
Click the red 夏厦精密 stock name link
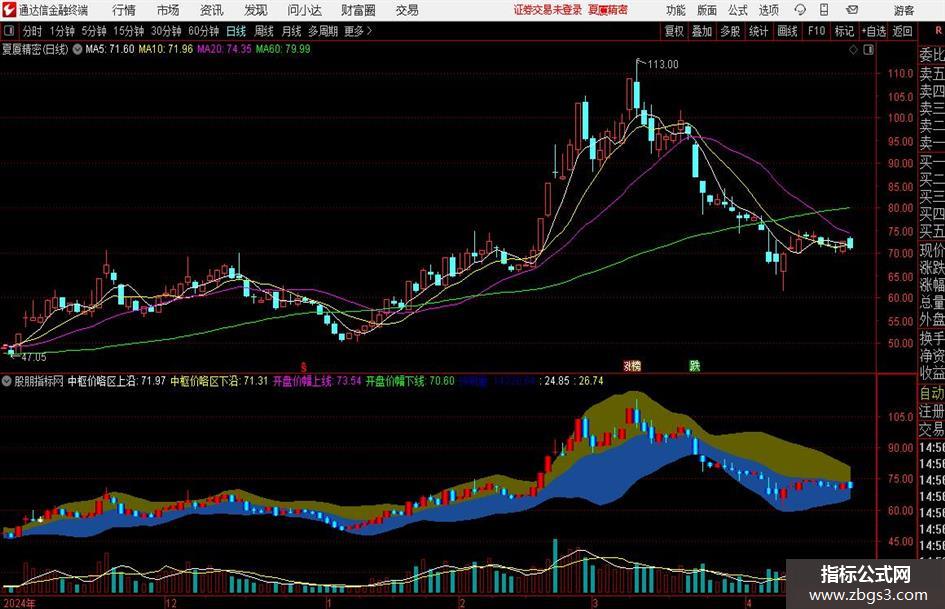pyautogui.click(x=608, y=10)
